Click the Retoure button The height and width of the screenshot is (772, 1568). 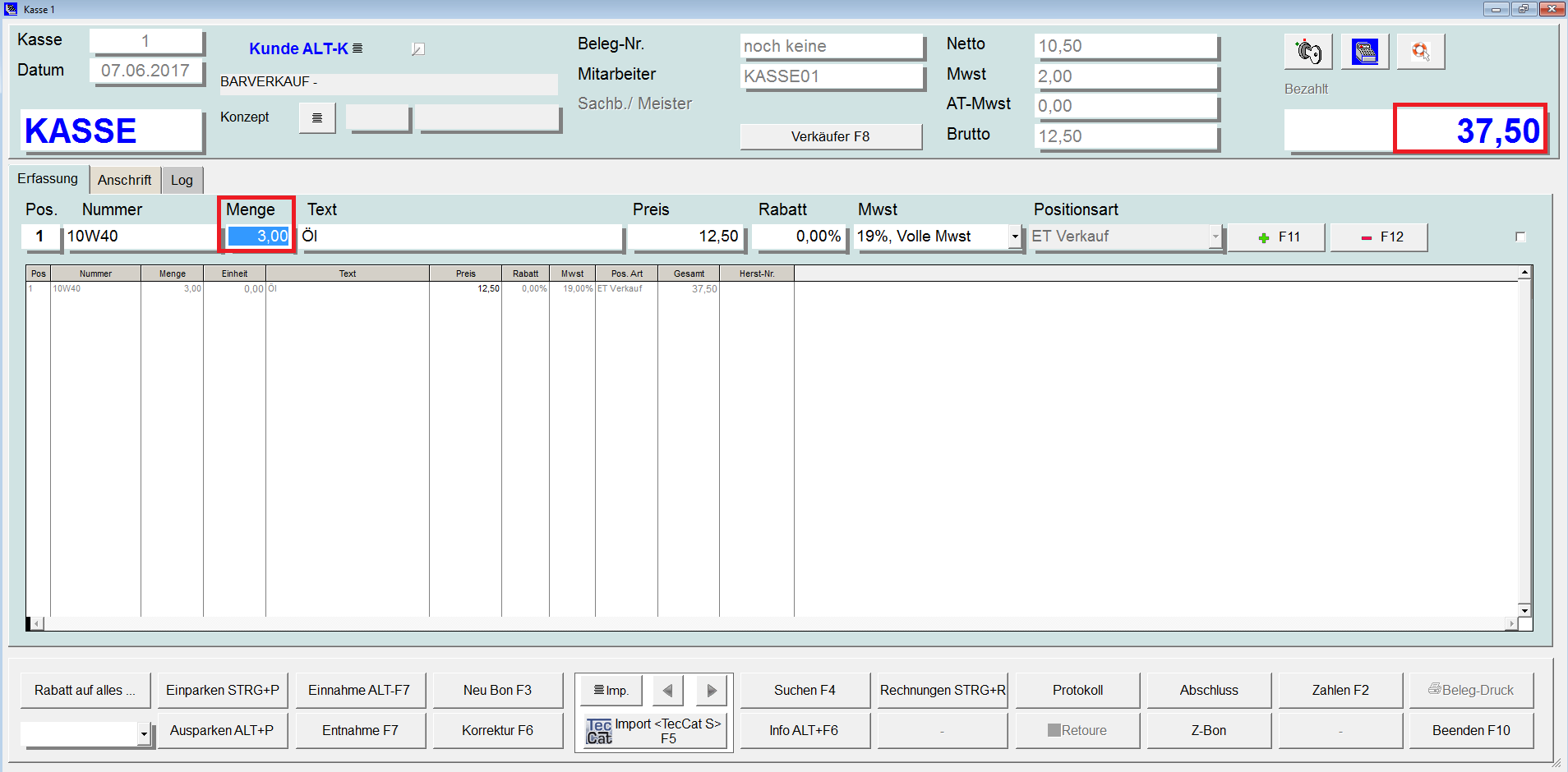point(1077,731)
